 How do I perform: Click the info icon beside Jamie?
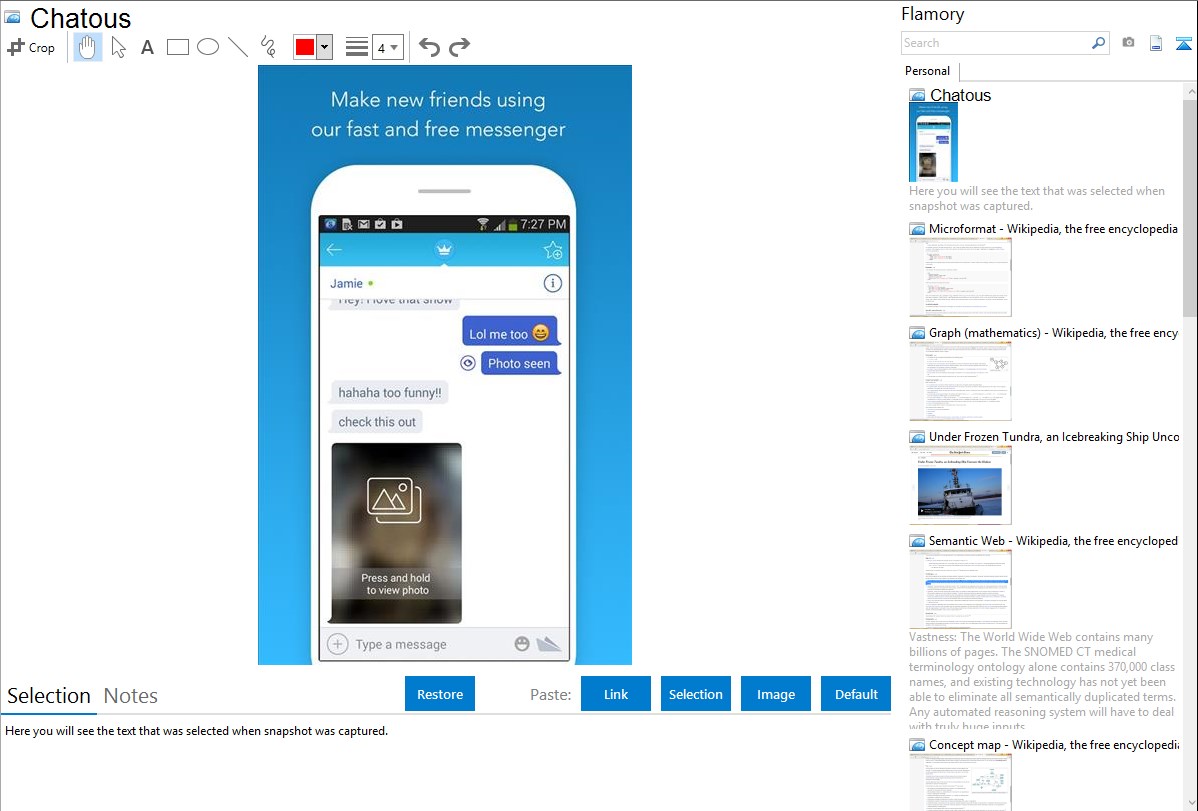(x=552, y=284)
